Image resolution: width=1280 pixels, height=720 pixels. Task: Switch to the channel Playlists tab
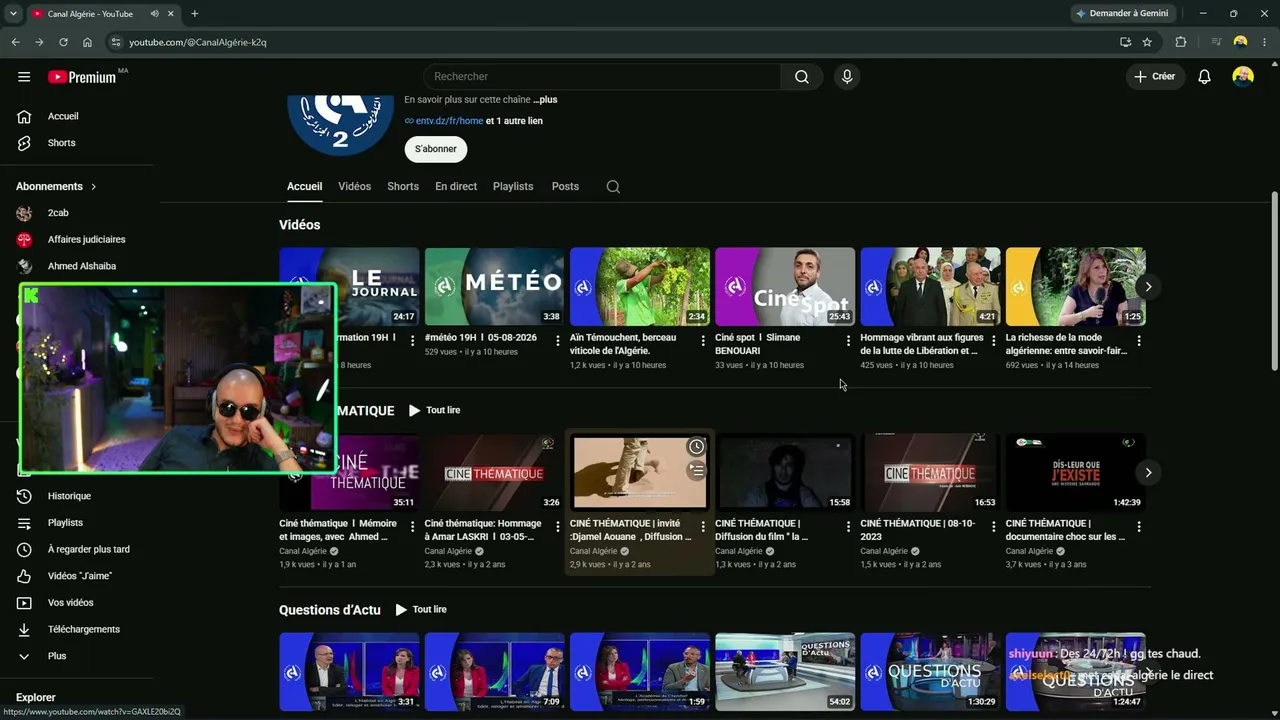click(x=513, y=187)
